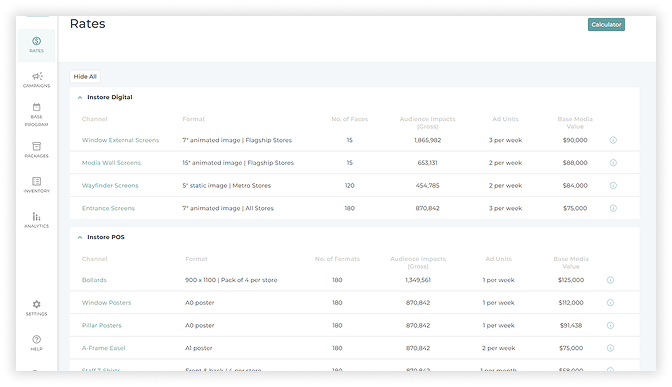
Task: Click the '5" static image | Metro Stores' format
Action: point(227,186)
